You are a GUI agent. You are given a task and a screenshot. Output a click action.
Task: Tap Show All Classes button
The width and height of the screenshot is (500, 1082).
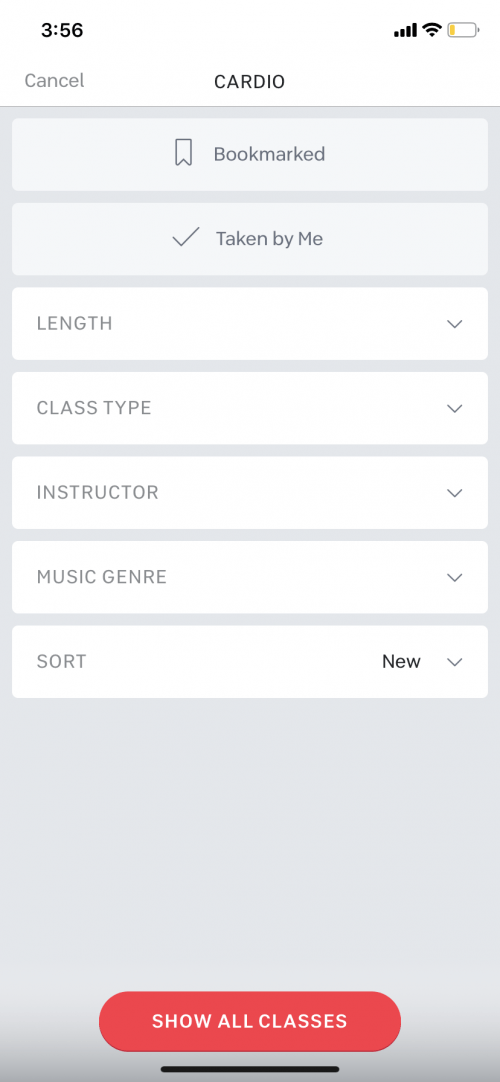click(x=250, y=1021)
